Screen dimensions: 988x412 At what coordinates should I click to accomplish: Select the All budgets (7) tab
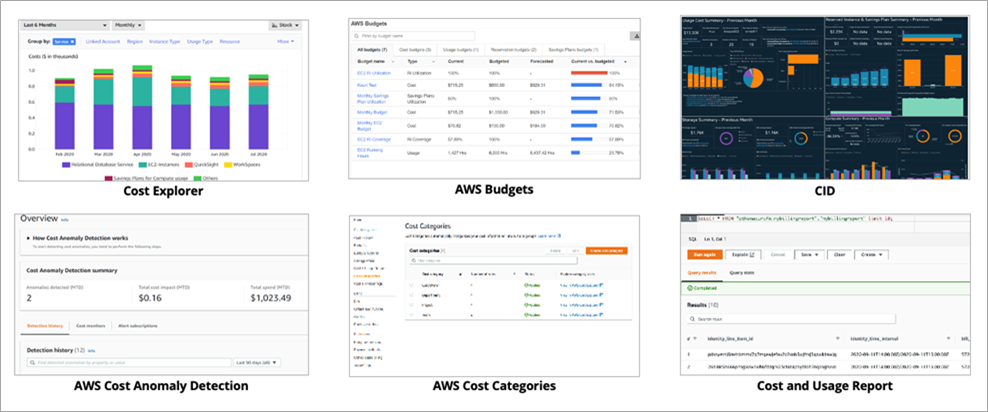(373, 49)
